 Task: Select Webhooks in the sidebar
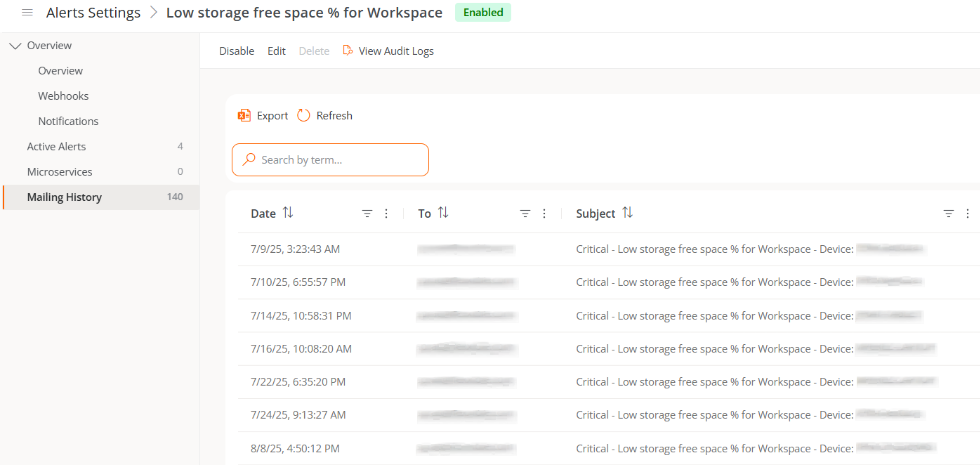(63, 96)
